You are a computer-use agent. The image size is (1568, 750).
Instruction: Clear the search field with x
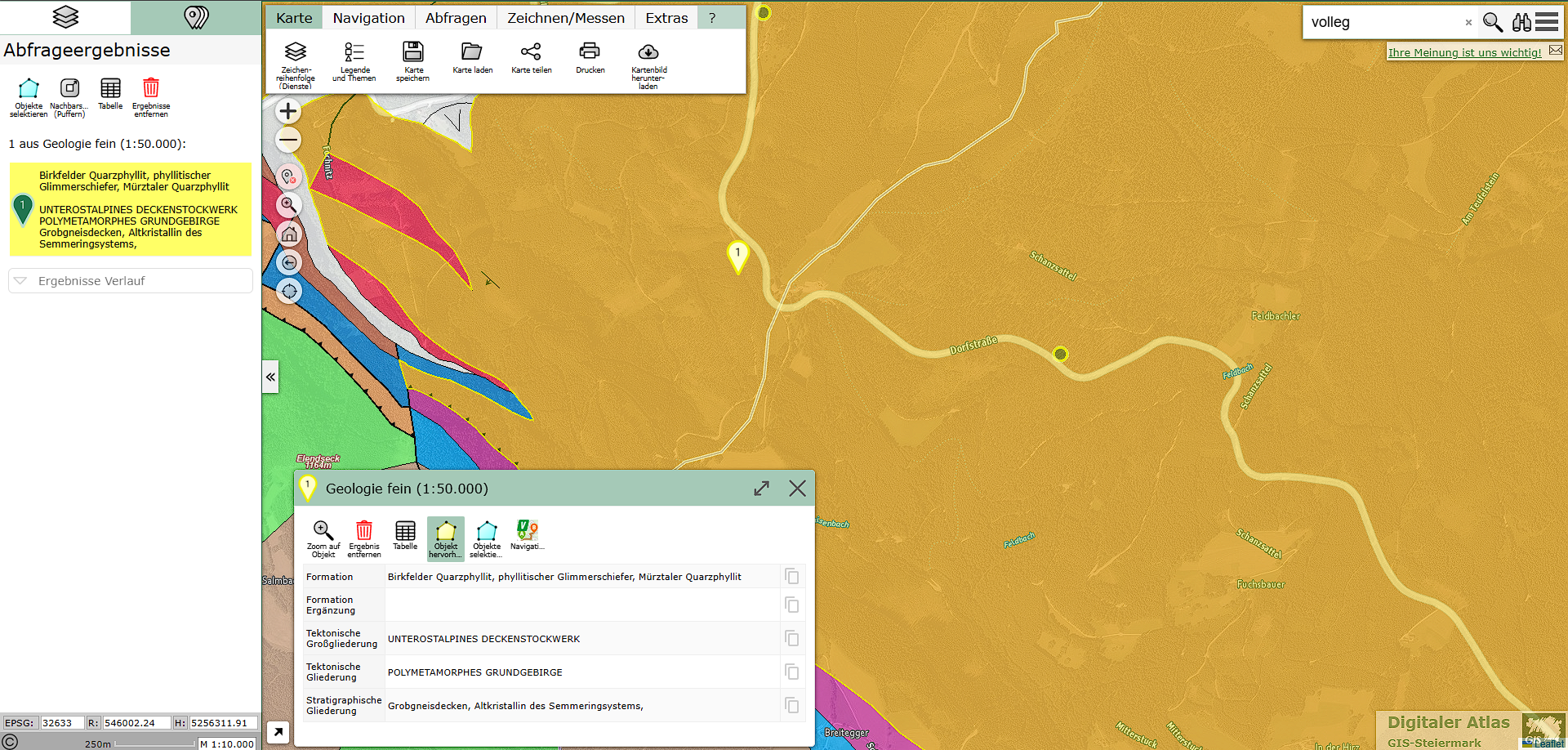[1468, 23]
